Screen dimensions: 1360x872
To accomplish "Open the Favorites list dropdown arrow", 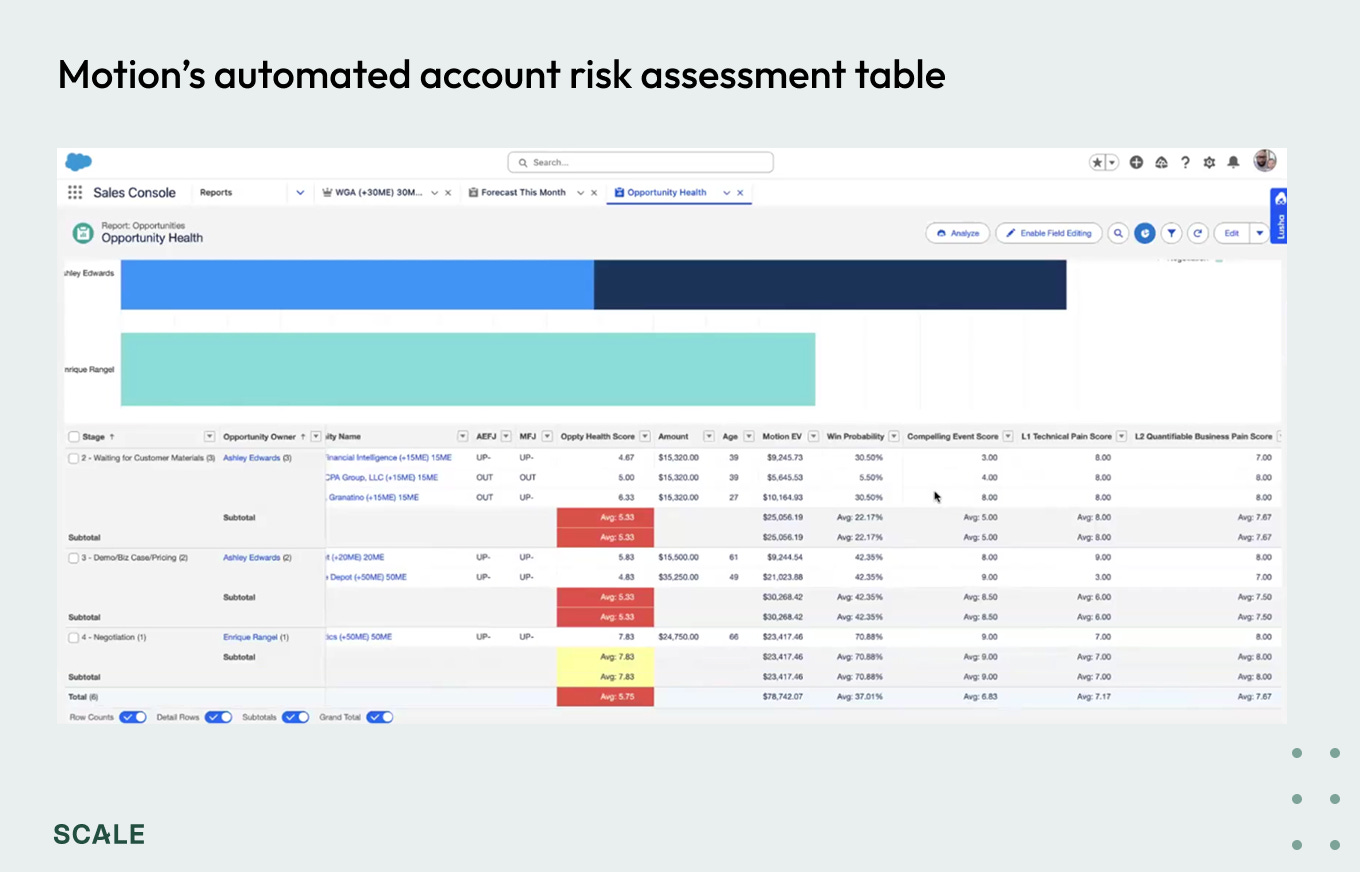I will point(1112,162).
